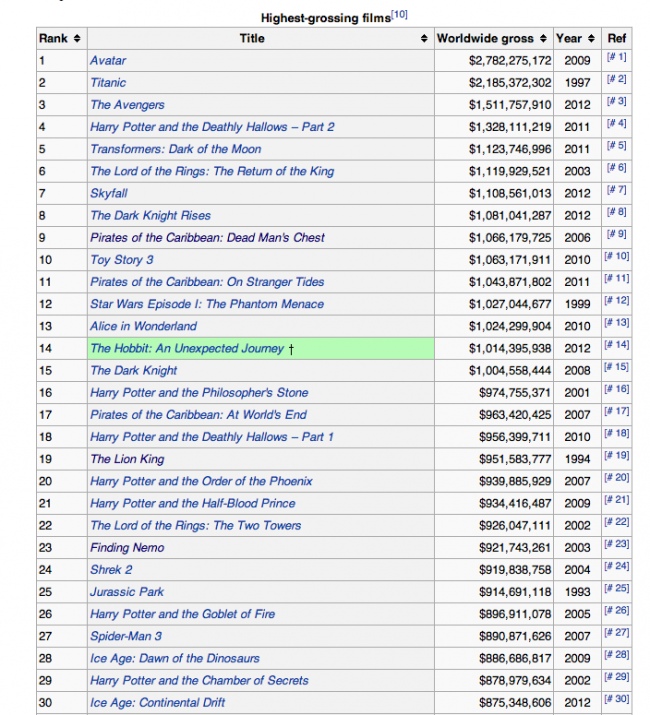Open Star Wars The Phantom Menace link

tap(207, 304)
